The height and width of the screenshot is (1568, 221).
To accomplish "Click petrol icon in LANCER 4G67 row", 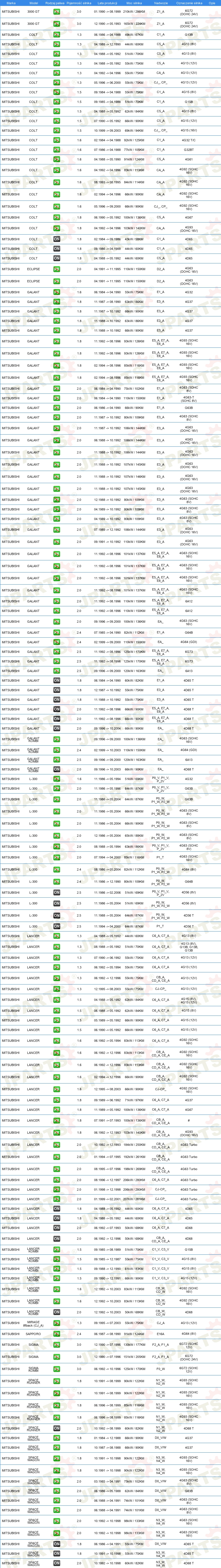I will coord(56,1110).
